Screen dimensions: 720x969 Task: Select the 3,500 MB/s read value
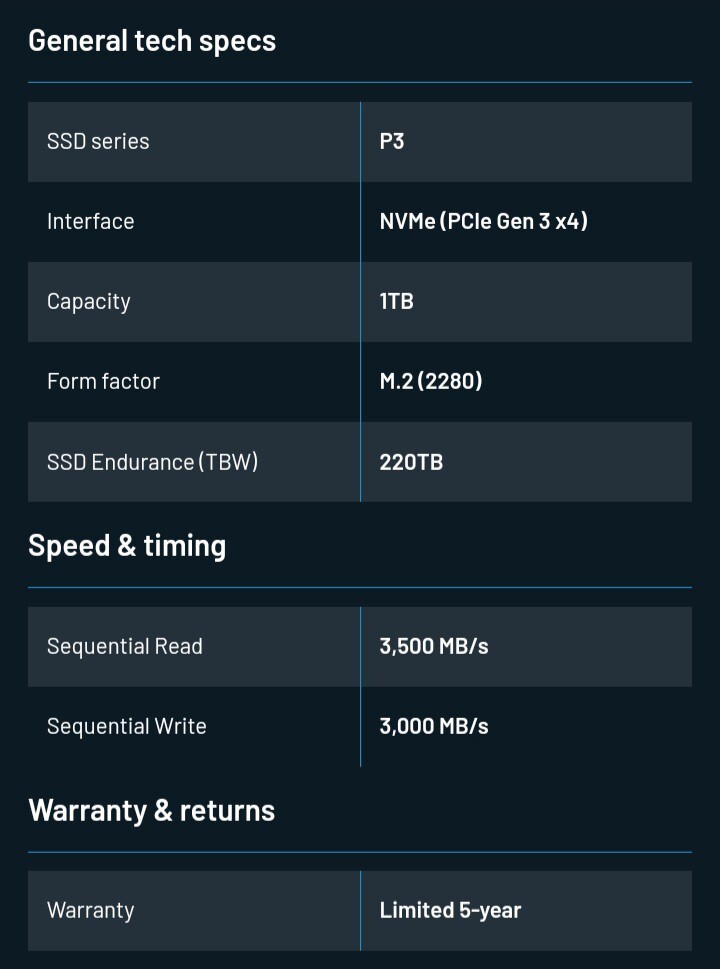point(434,646)
